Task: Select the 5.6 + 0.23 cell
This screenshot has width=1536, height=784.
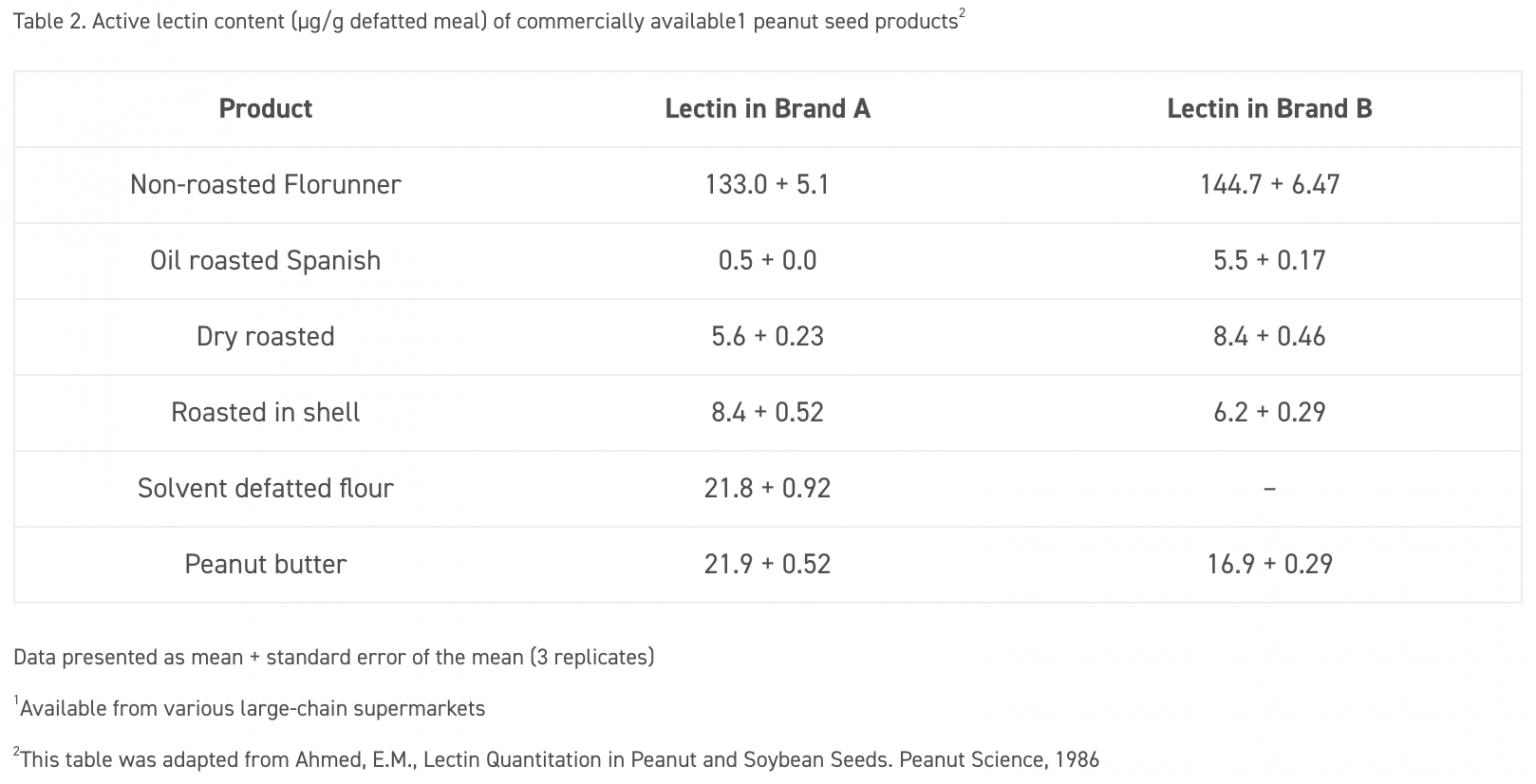Action: point(767,337)
